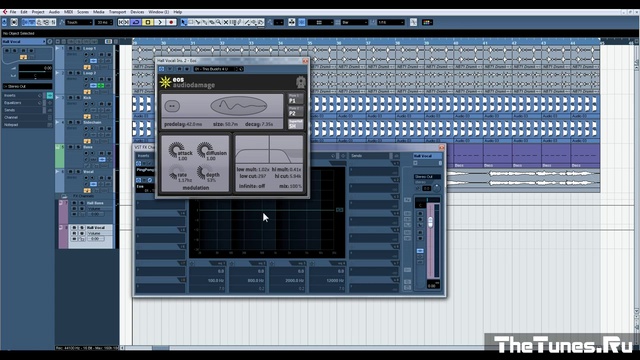
Task: Click the Eos attack knob
Action: (176, 149)
